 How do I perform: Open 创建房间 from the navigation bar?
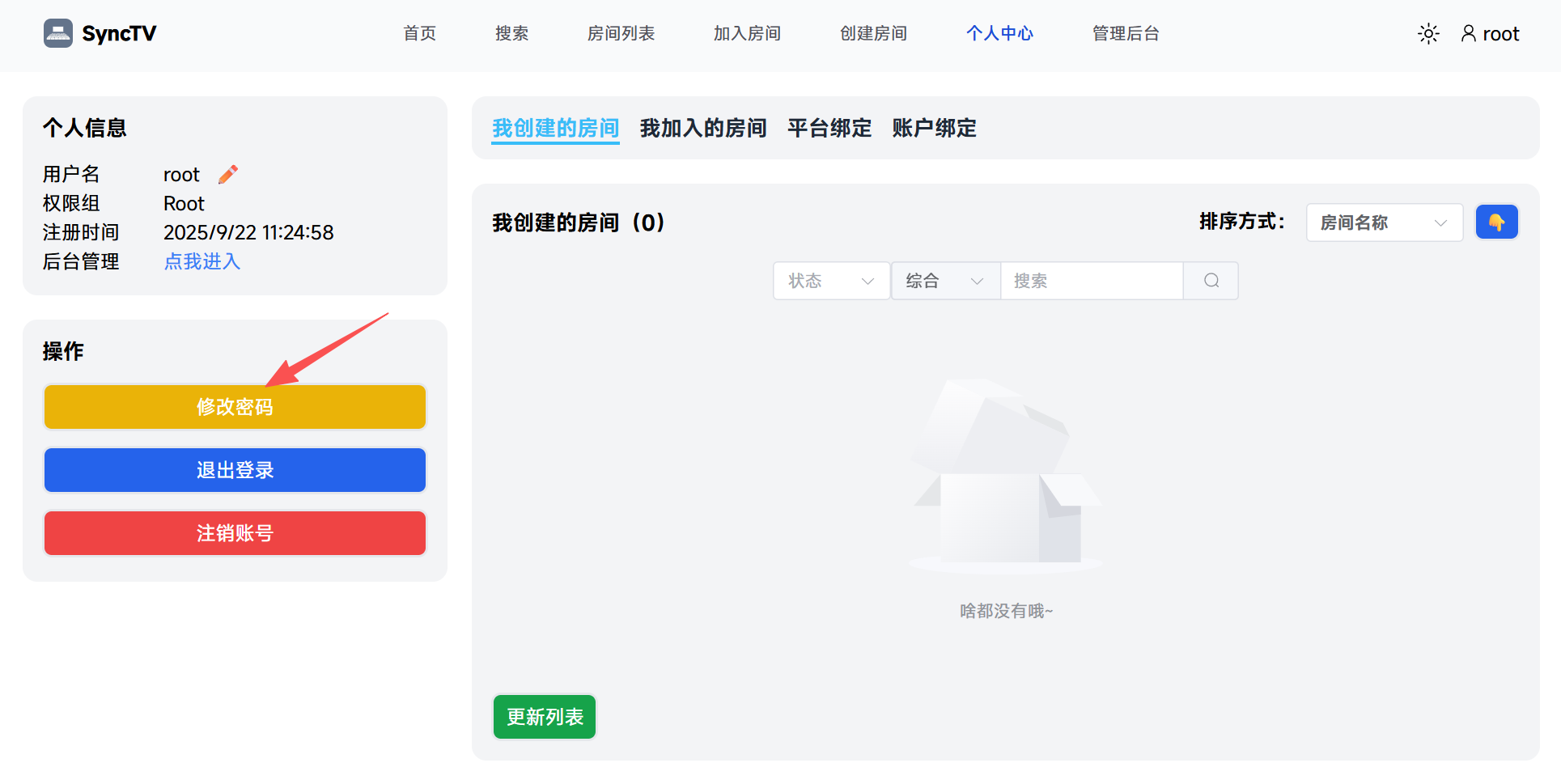coord(874,33)
